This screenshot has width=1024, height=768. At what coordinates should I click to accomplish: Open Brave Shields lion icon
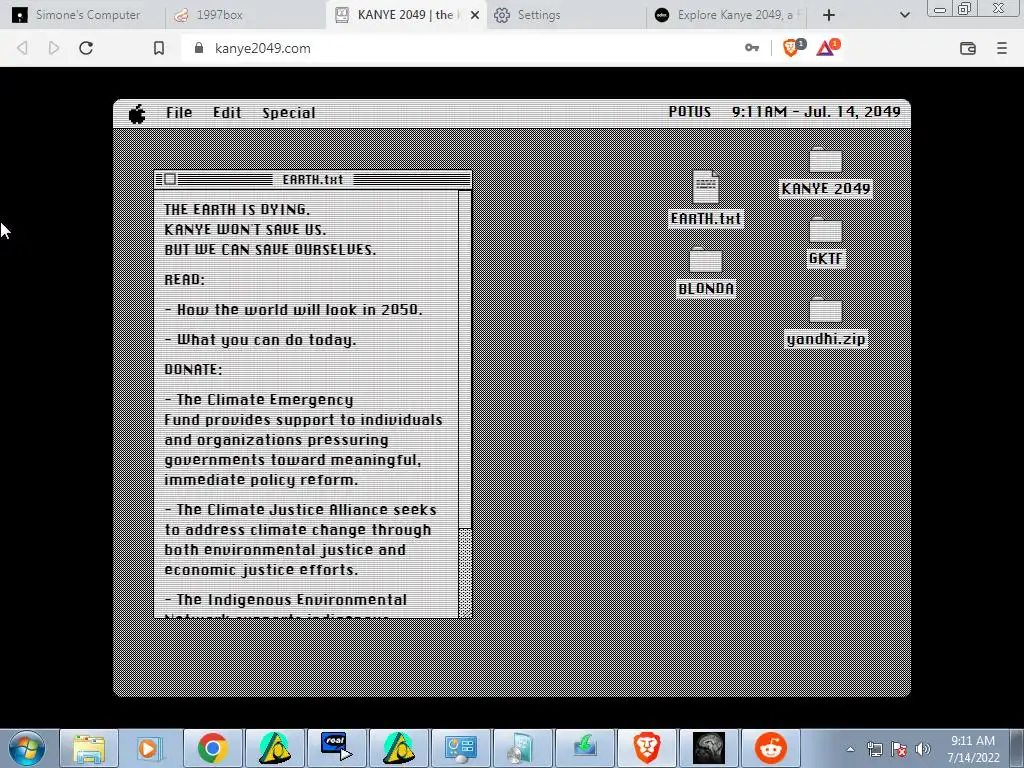(793, 48)
